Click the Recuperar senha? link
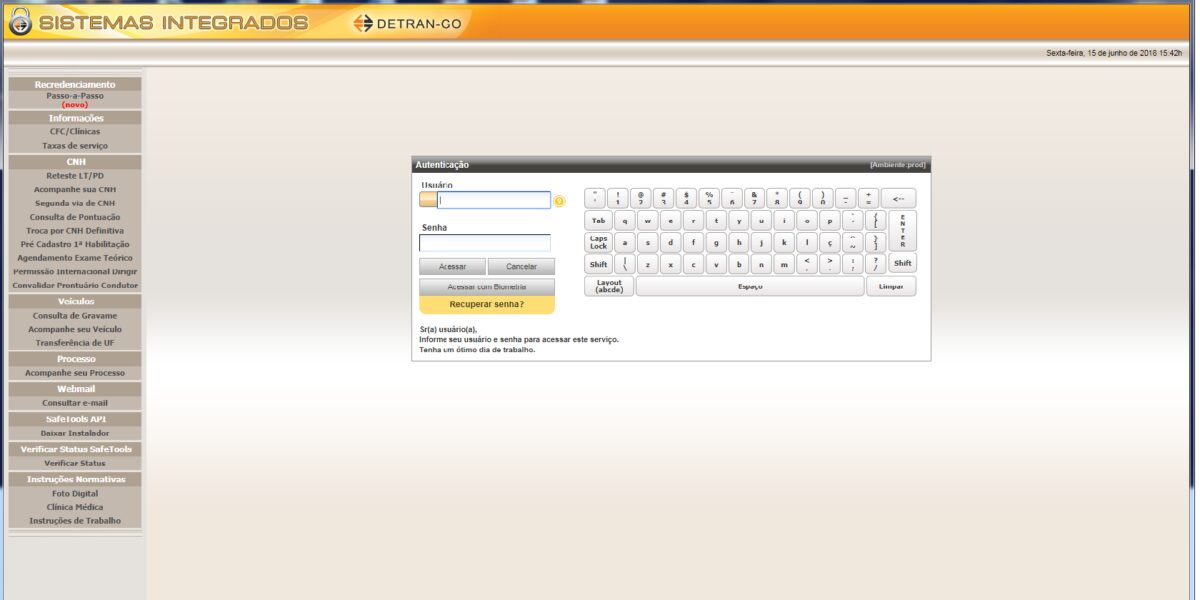The height and width of the screenshot is (600, 1200). click(486, 304)
